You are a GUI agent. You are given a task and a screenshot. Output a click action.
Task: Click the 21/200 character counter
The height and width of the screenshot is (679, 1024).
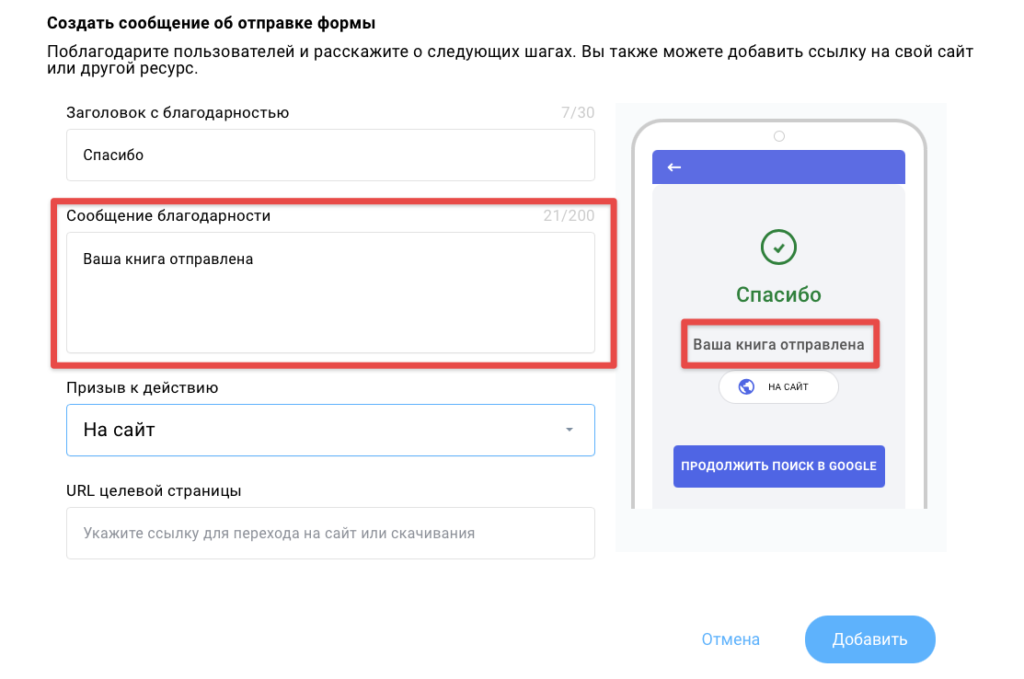click(x=569, y=216)
